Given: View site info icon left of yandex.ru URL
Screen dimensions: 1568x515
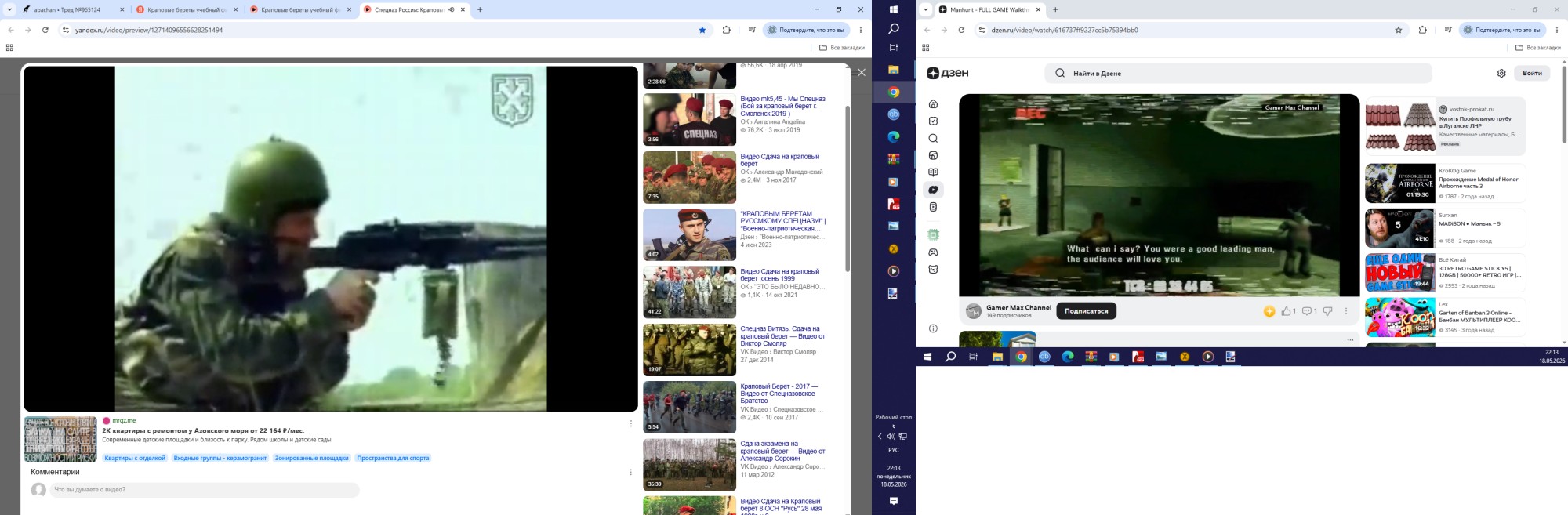Looking at the screenshot, I should (66, 30).
